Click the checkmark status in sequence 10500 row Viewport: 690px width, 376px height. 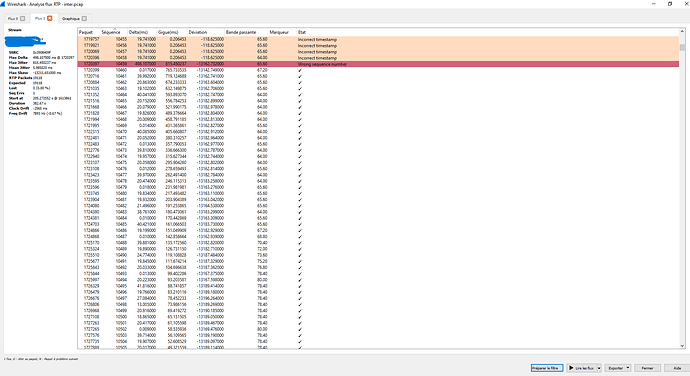coord(300,317)
